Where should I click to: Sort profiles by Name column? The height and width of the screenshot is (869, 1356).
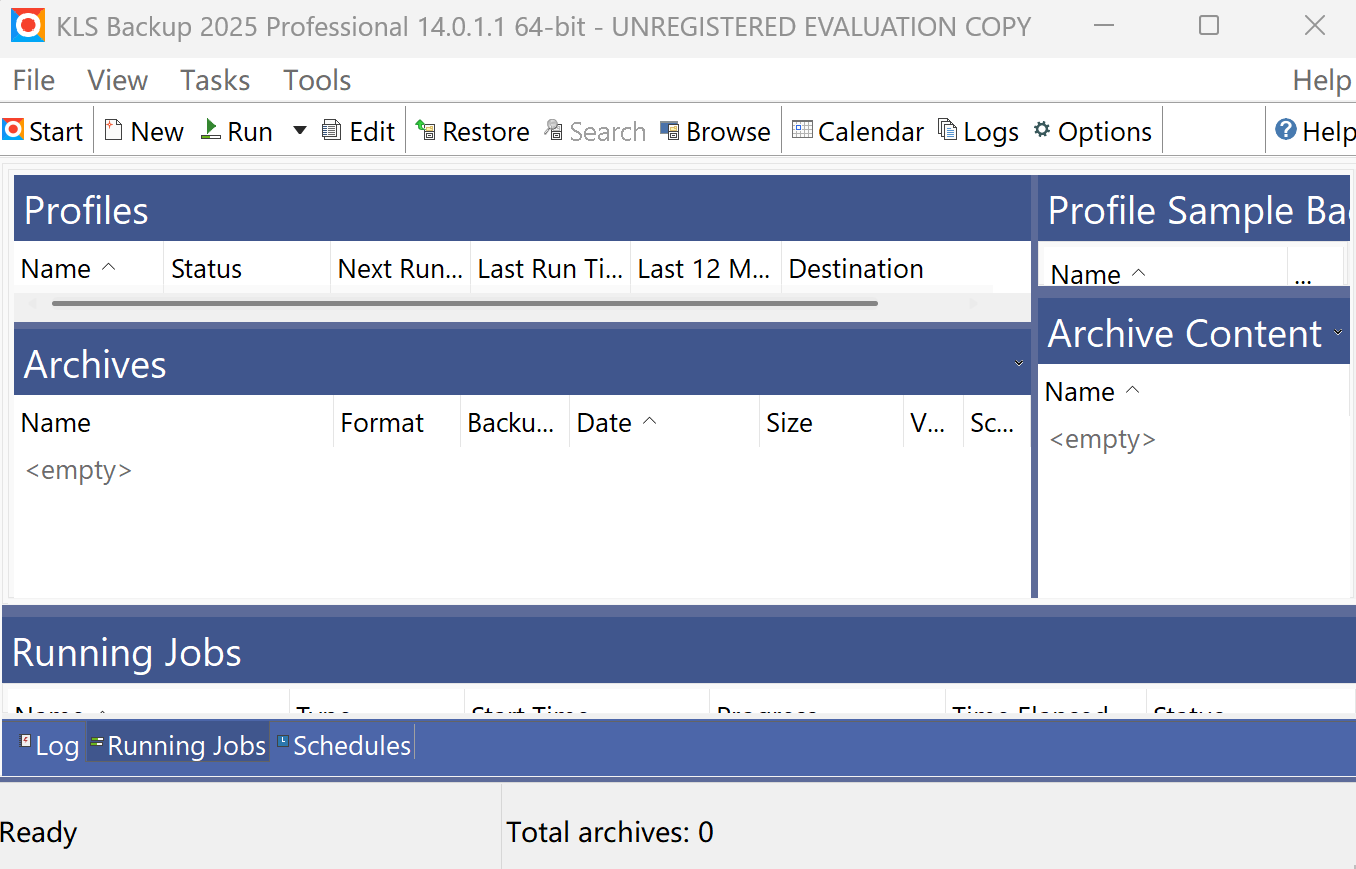(88, 268)
